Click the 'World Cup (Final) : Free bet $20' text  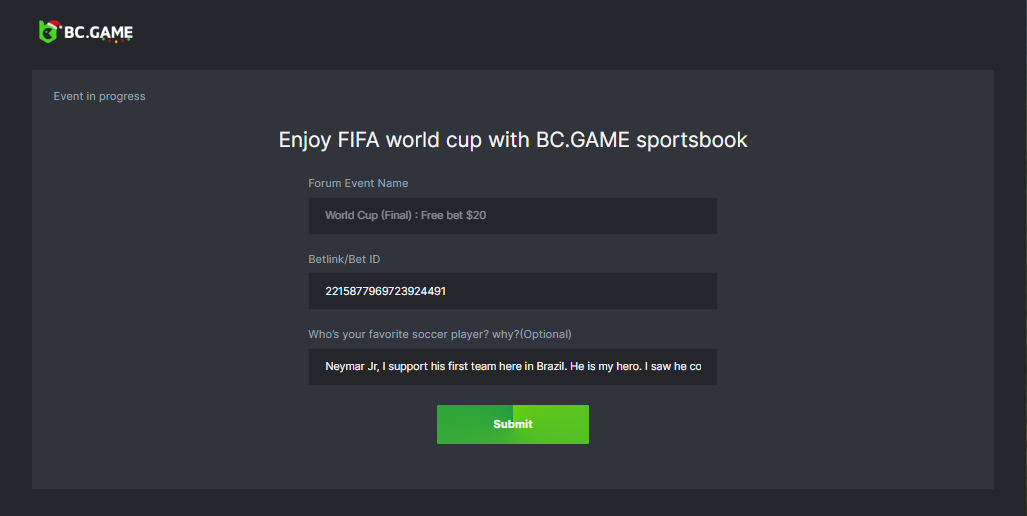[405, 216]
